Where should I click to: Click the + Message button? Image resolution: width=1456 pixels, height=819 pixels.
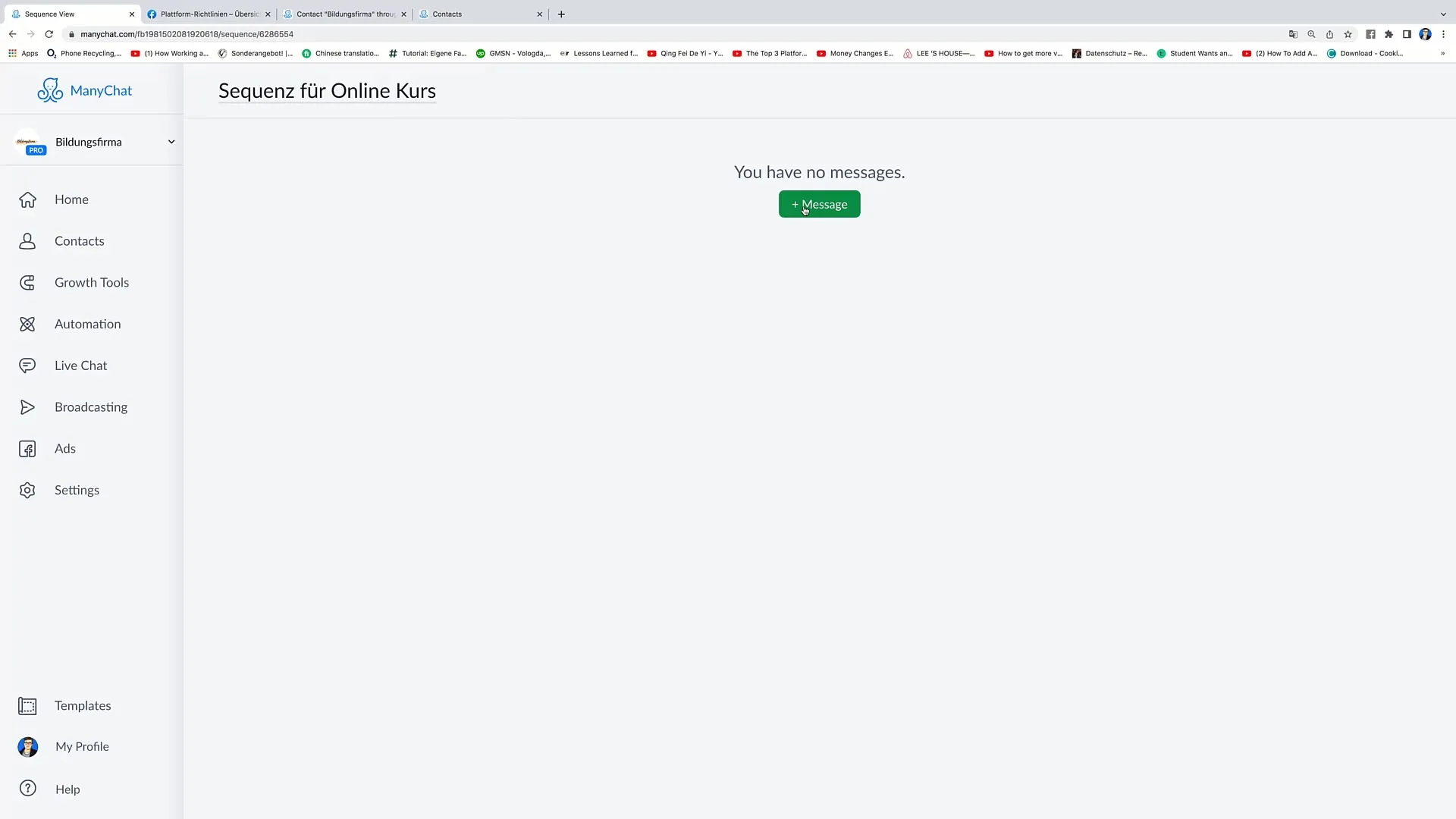coord(819,204)
